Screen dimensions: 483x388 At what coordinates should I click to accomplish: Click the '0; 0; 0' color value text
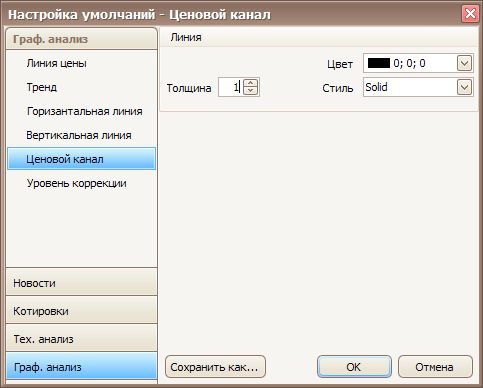click(409, 63)
